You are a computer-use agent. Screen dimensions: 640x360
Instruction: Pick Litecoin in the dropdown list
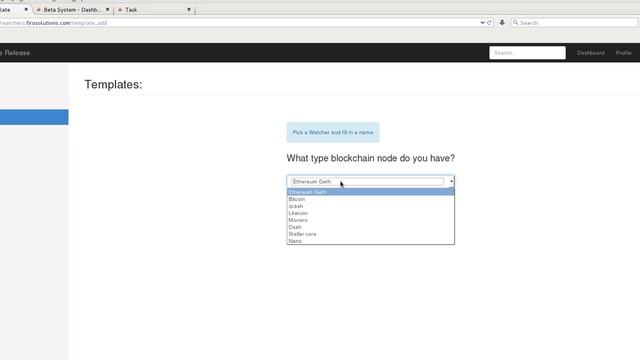371,213
